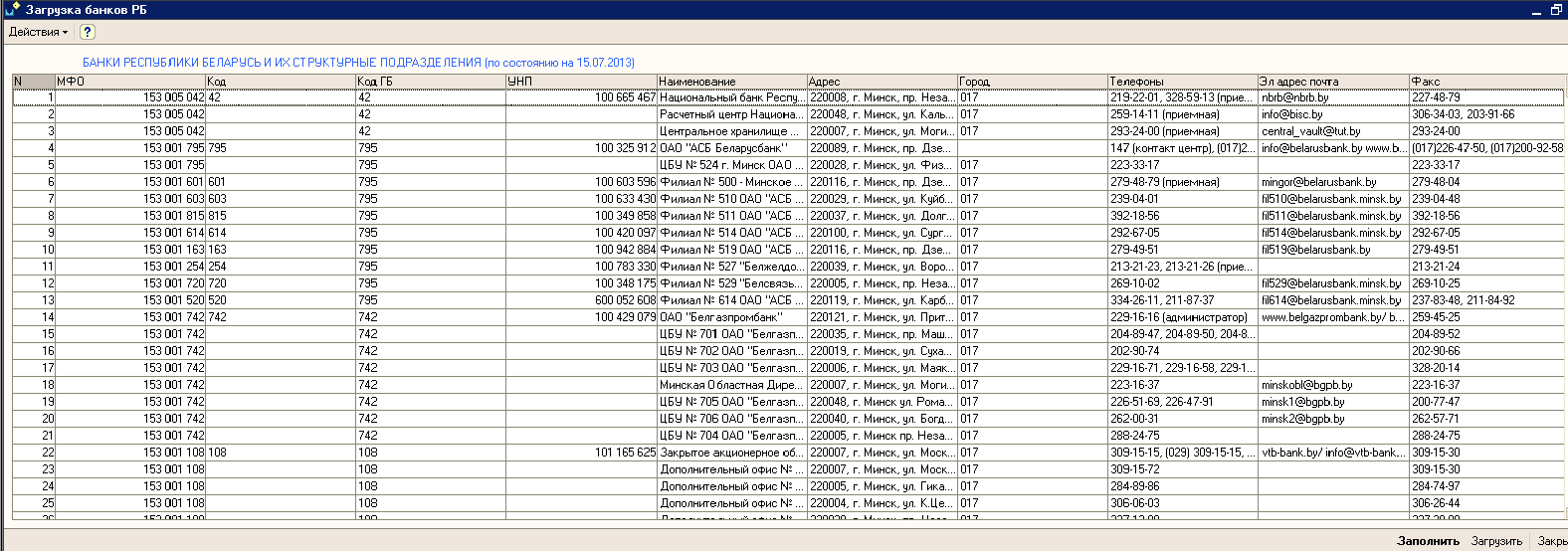Select УНП value 101 165 625
The image size is (1568, 551).
point(581,453)
